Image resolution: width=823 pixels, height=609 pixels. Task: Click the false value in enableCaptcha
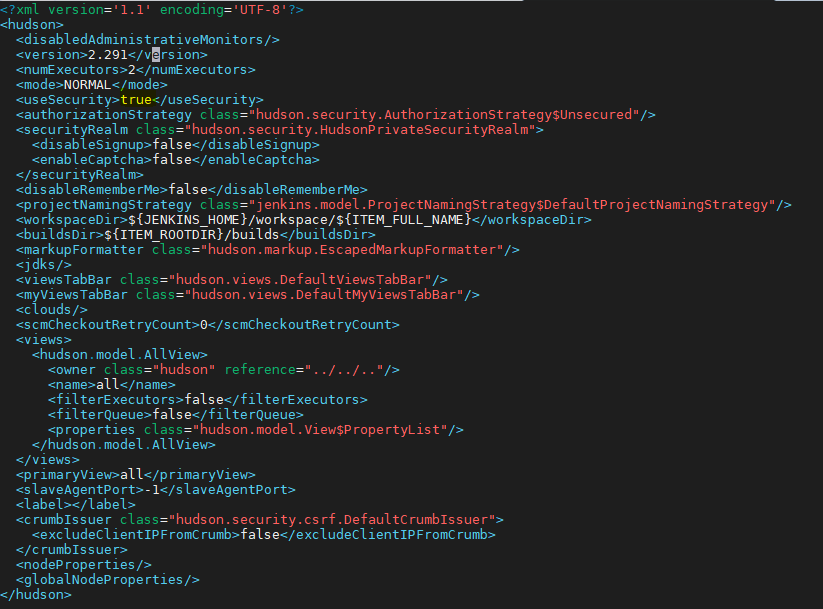click(176, 160)
